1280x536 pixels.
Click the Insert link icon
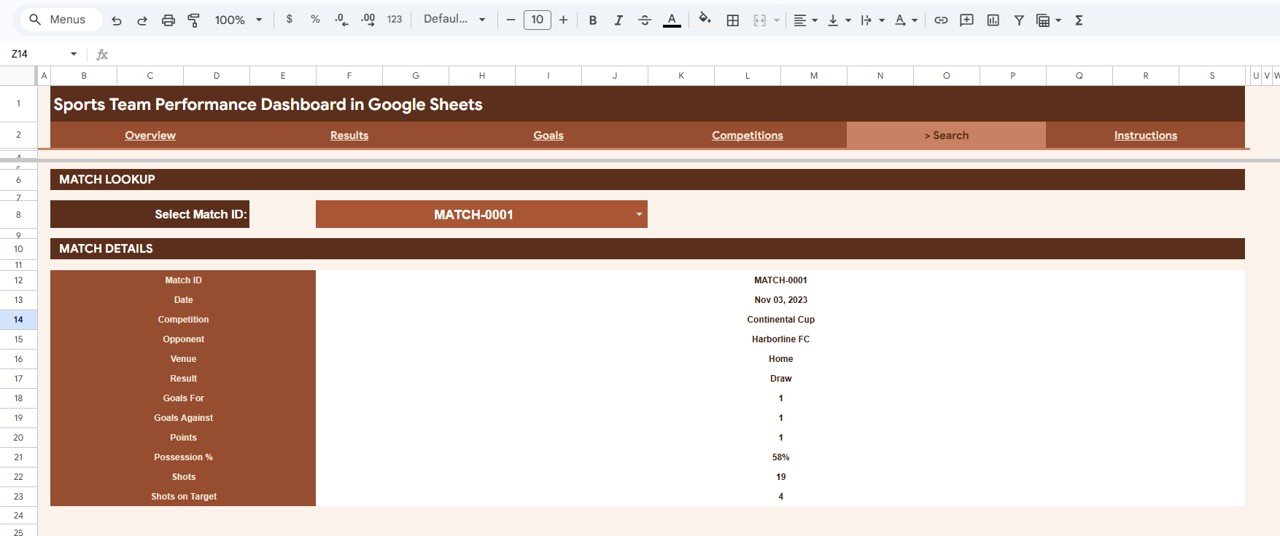point(940,20)
